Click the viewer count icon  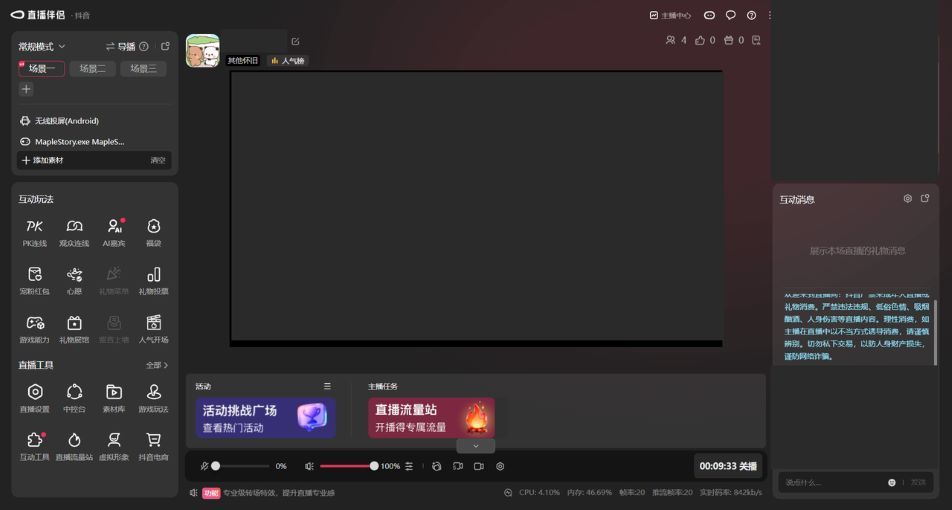tap(670, 40)
